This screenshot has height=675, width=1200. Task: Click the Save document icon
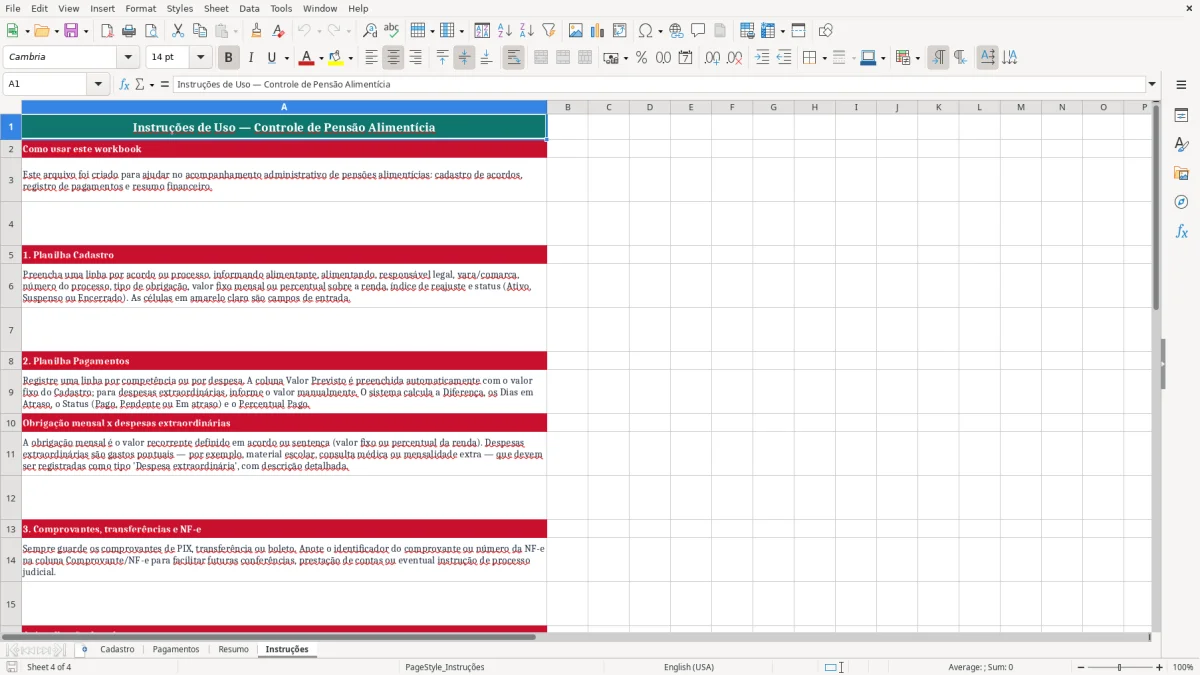pos(71,31)
